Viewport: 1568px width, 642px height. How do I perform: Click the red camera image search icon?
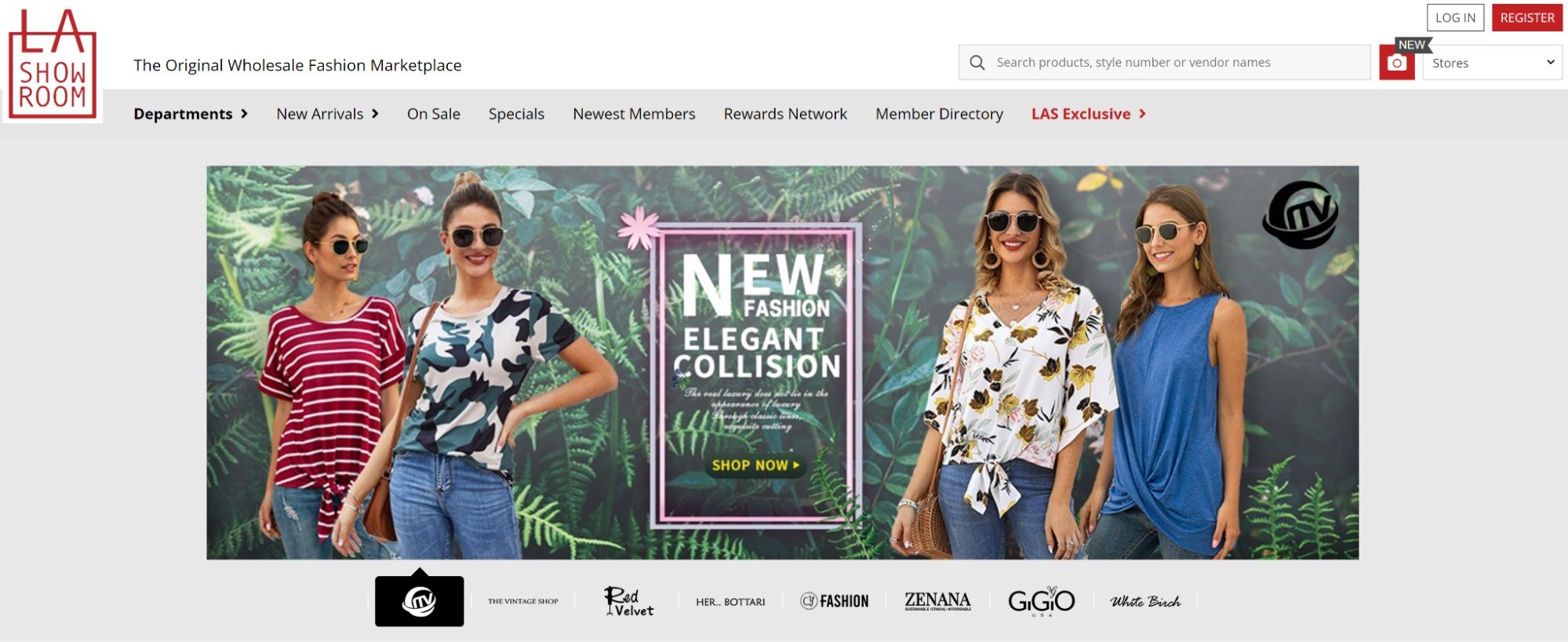pos(1397,63)
